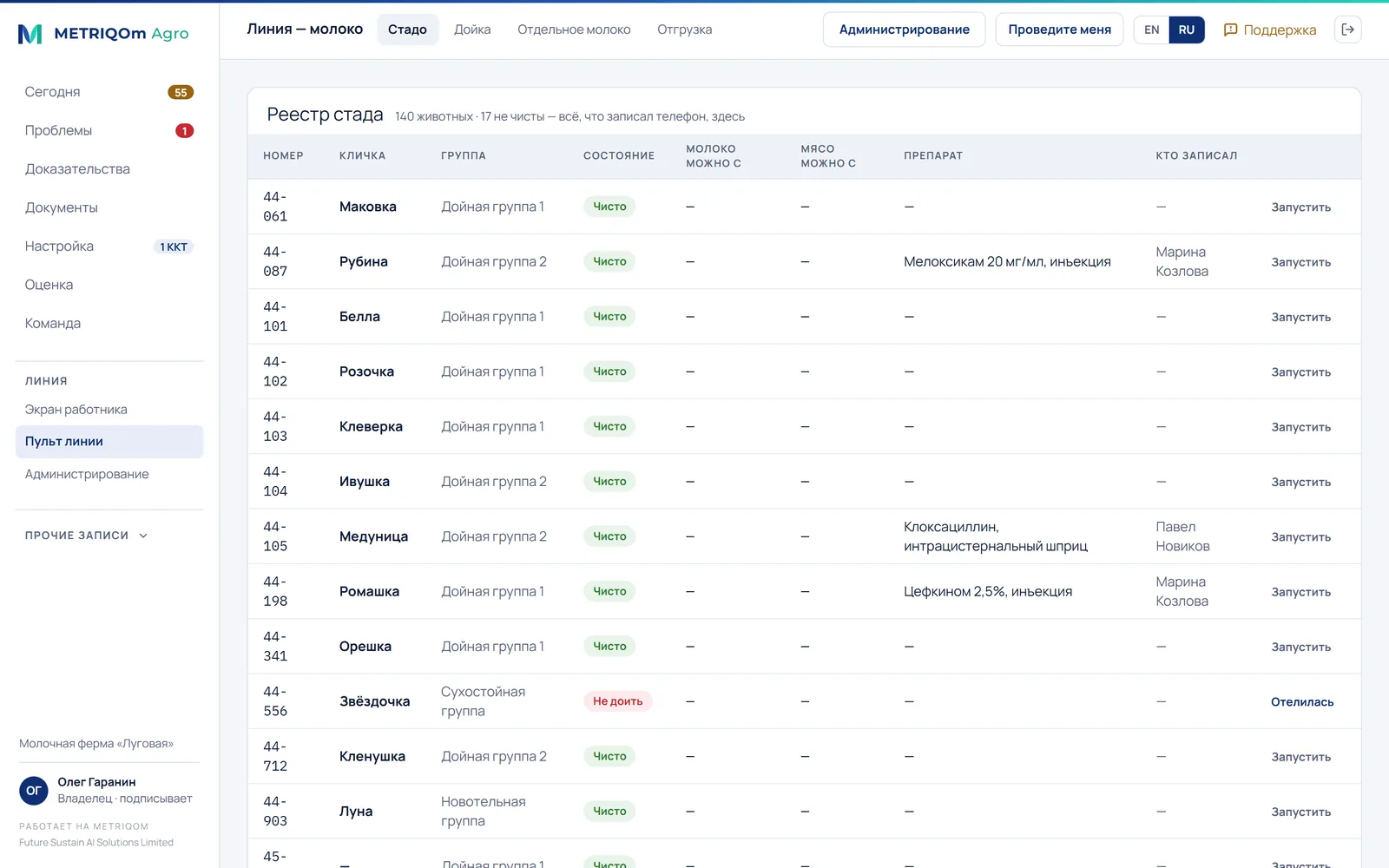The image size is (1389, 868).
Task: Select Пульт линии in sidebar
Action: 109,442
